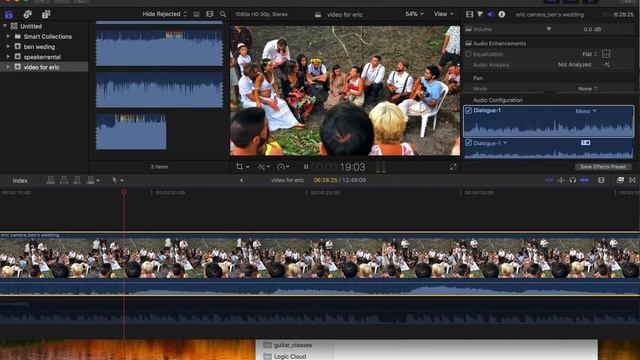The image size is (640, 360).
Task: Select the first audio clip thumbnail in browser
Action: pos(159,47)
